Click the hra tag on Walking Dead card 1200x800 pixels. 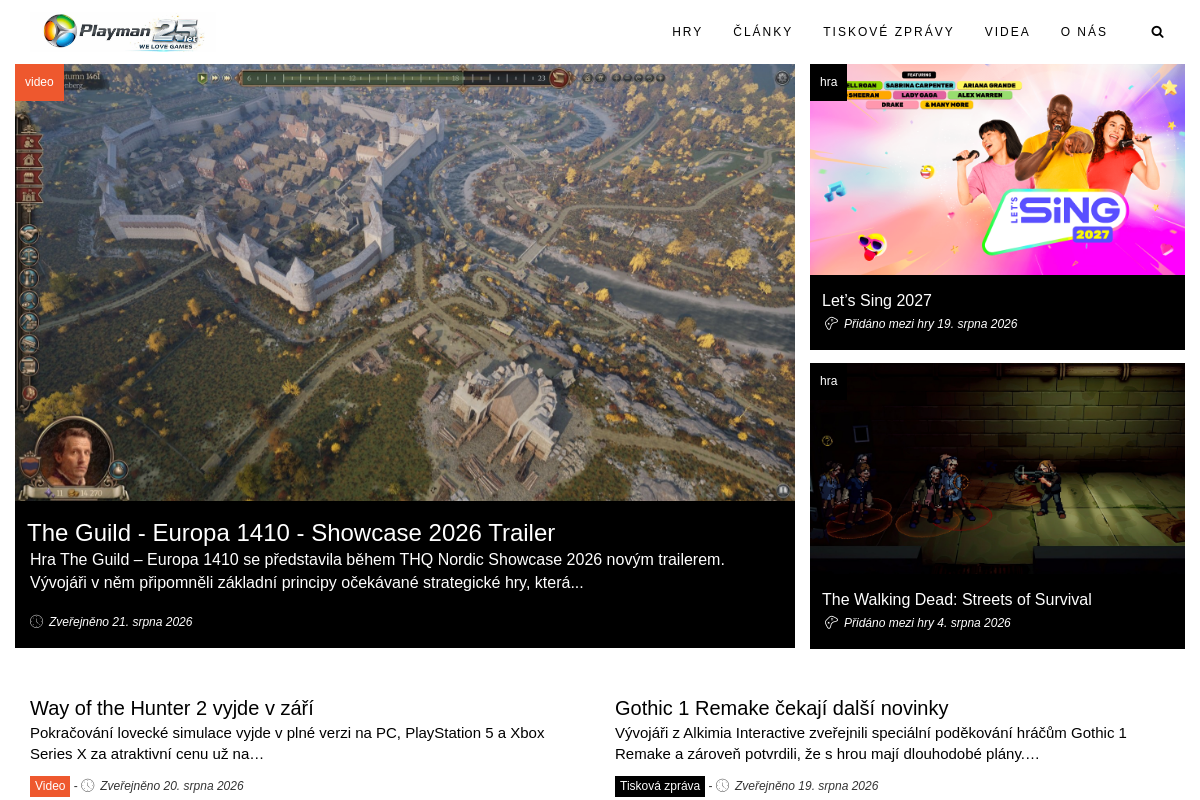click(x=828, y=381)
